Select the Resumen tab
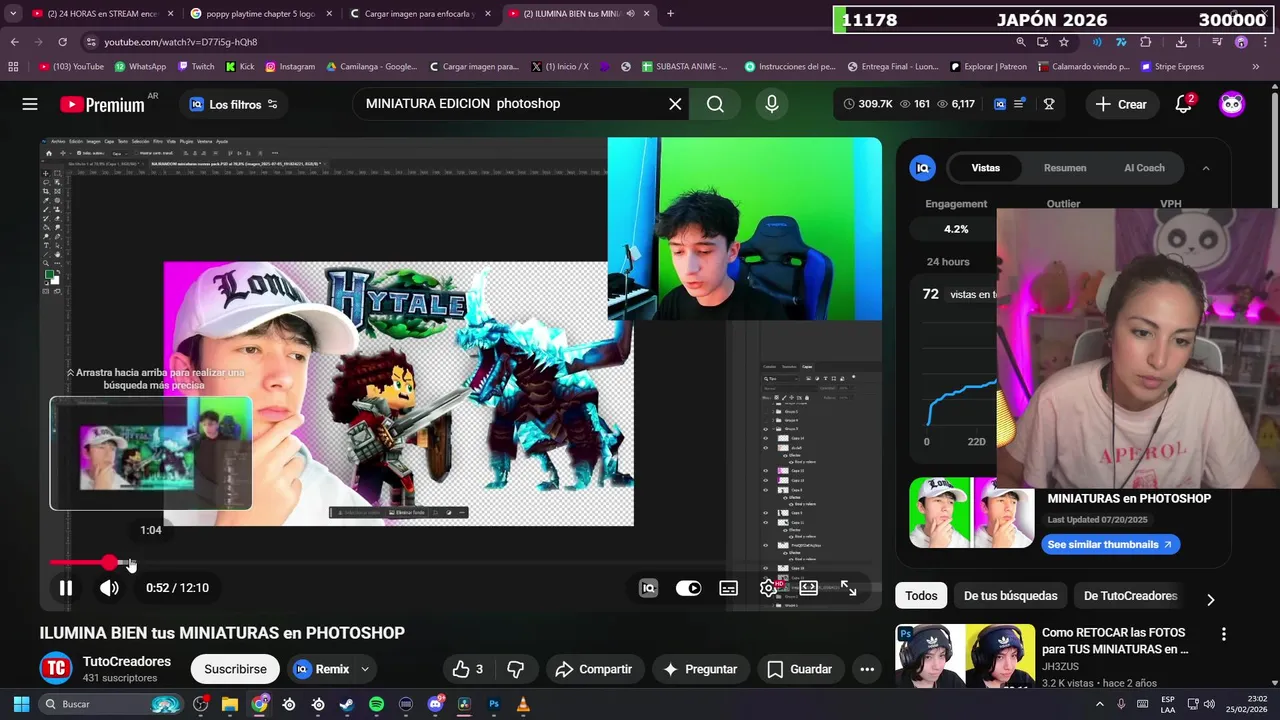Viewport: 1280px width, 720px height. (1065, 168)
